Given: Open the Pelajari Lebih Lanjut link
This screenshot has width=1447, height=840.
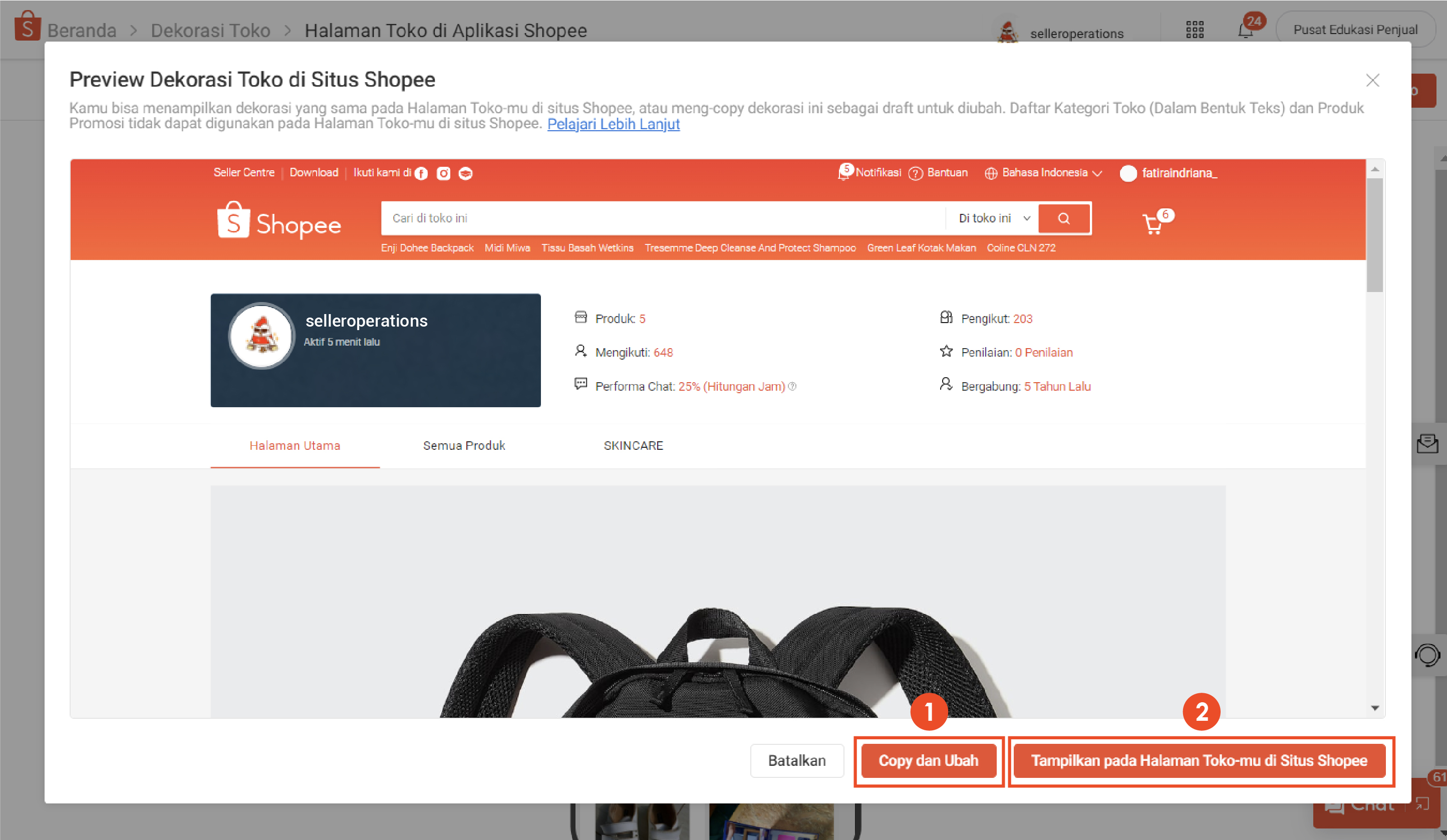Looking at the screenshot, I should pos(613,124).
